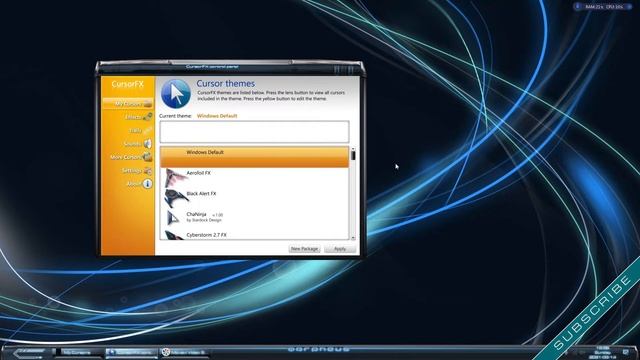Open the My Cursors section
This screenshot has height=360, width=640.
[x=128, y=104]
